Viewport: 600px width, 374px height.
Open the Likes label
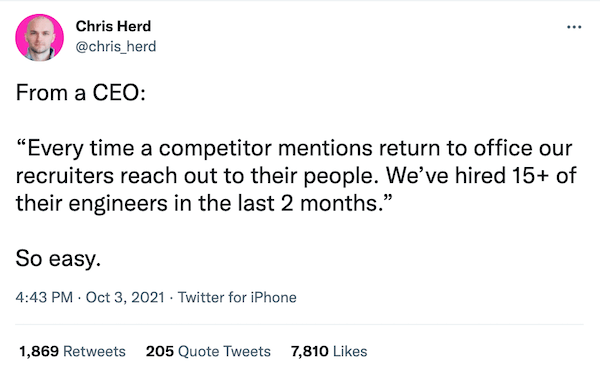point(350,351)
